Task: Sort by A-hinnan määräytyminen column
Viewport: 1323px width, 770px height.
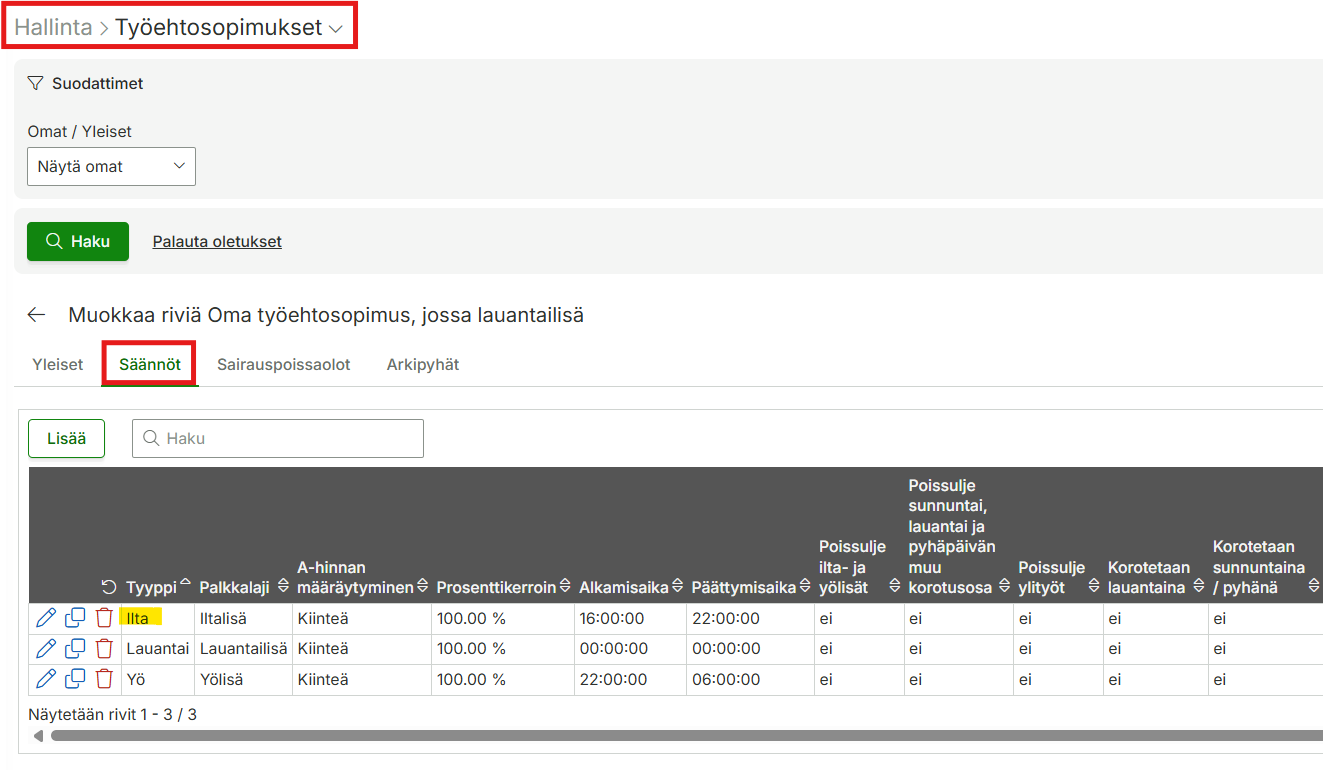Action: coord(423,587)
